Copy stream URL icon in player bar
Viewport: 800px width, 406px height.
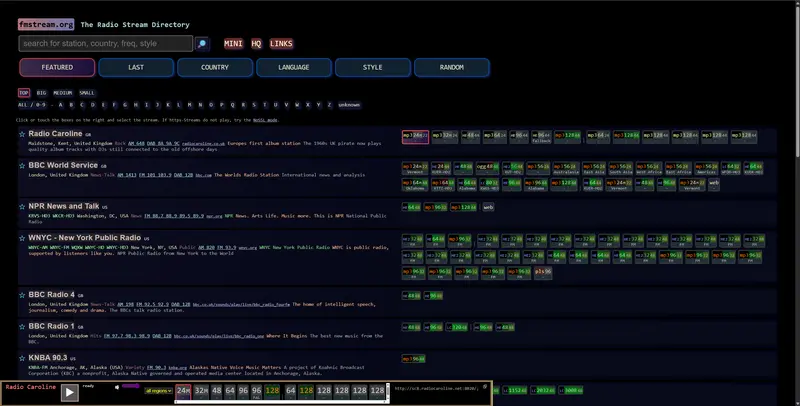[x=485, y=387]
